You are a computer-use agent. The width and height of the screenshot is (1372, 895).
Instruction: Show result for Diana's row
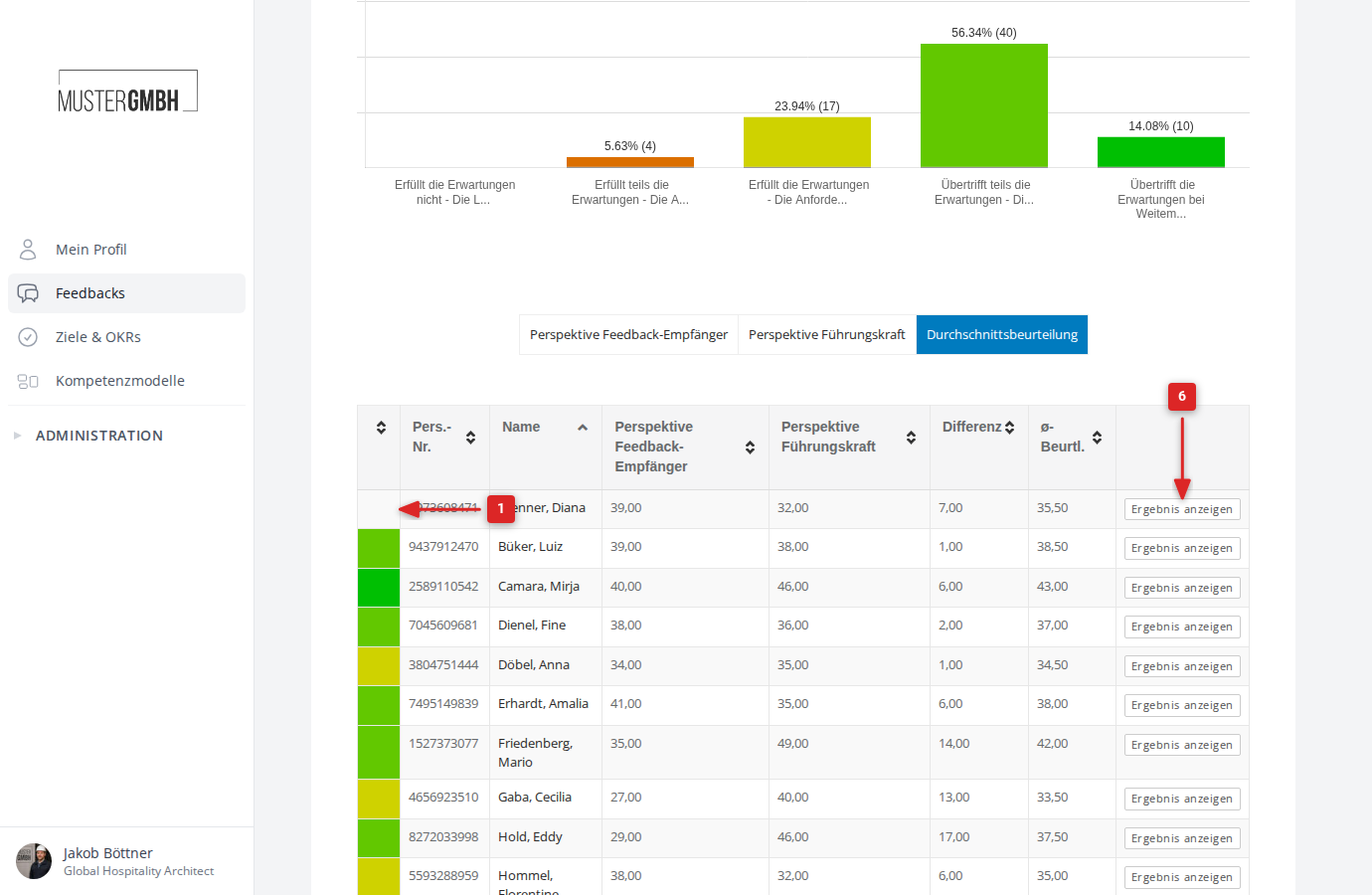[x=1182, y=509]
